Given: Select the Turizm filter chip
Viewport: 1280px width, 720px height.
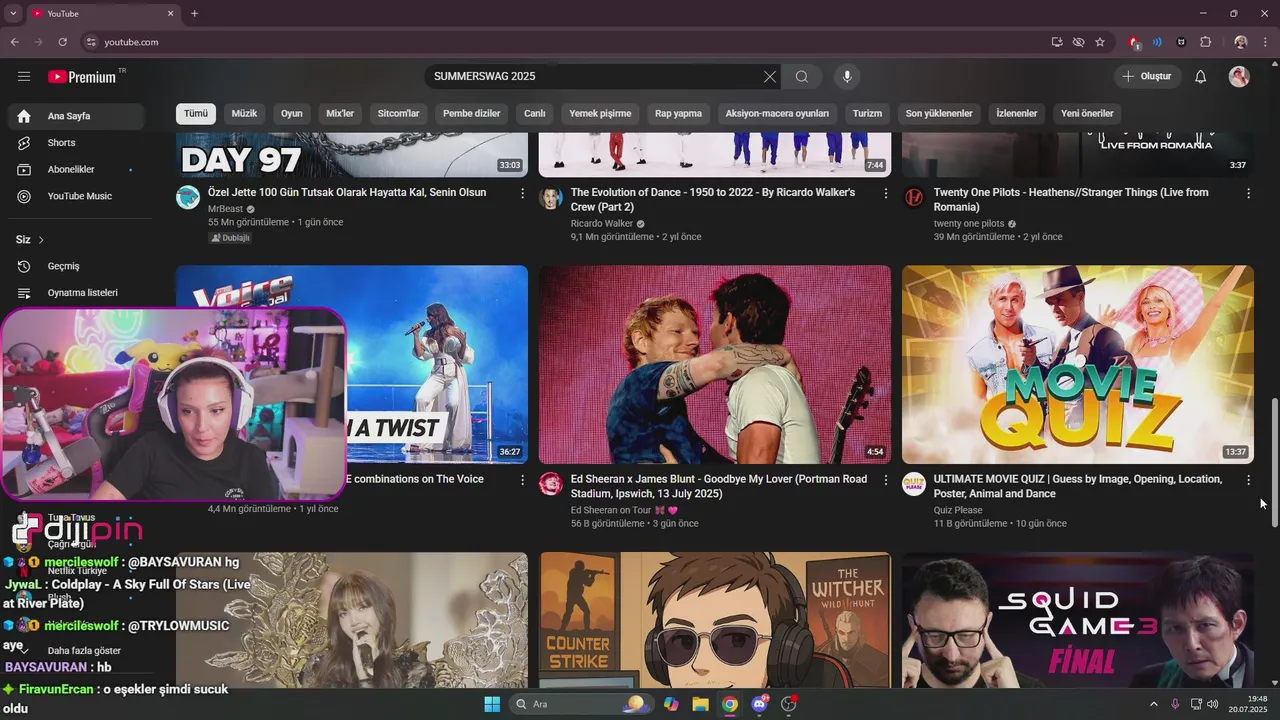Looking at the screenshot, I should [867, 113].
